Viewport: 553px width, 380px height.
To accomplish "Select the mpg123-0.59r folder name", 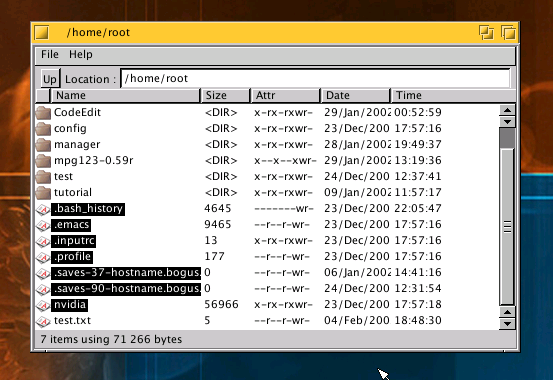I will click(x=93, y=161).
